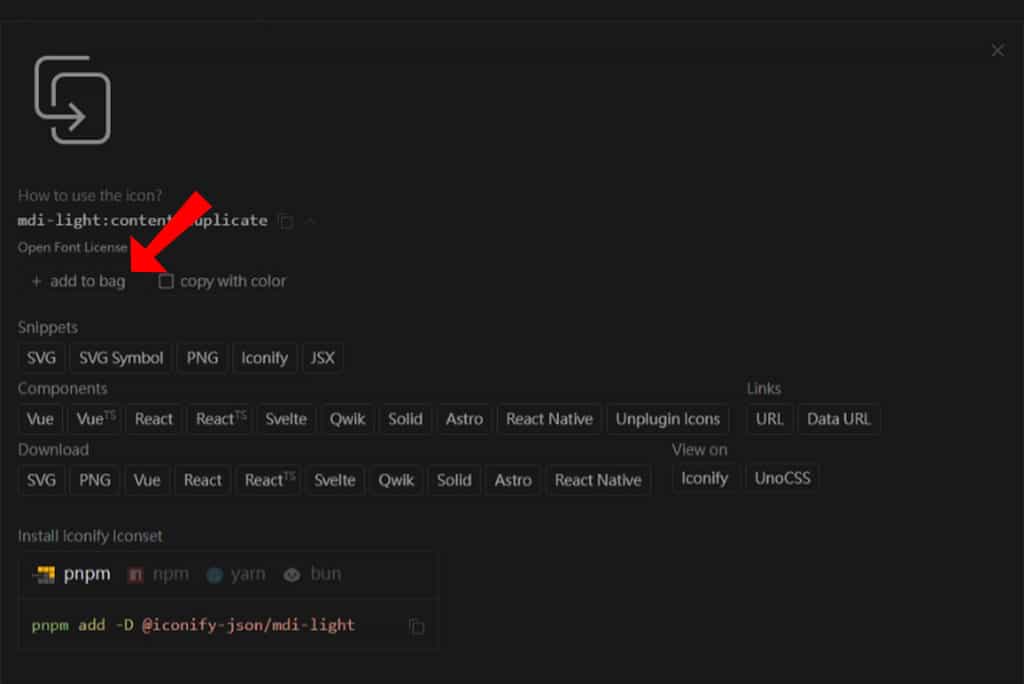Copy the React TS component under Components

[x=221, y=419]
